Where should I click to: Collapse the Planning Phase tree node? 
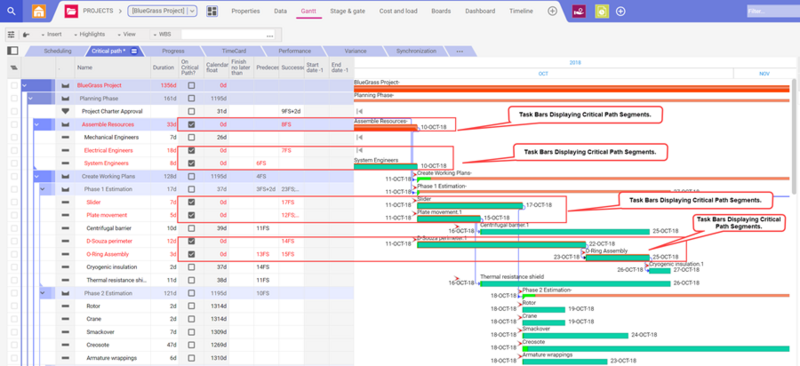[30, 99]
